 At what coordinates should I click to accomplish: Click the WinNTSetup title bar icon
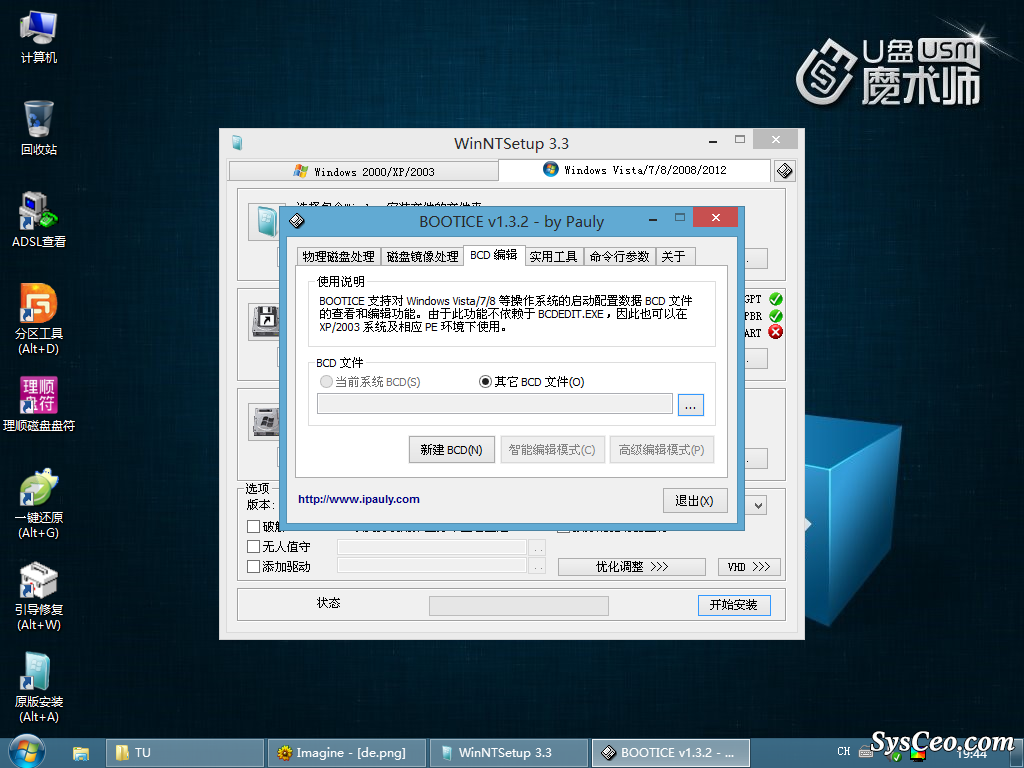point(237,143)
